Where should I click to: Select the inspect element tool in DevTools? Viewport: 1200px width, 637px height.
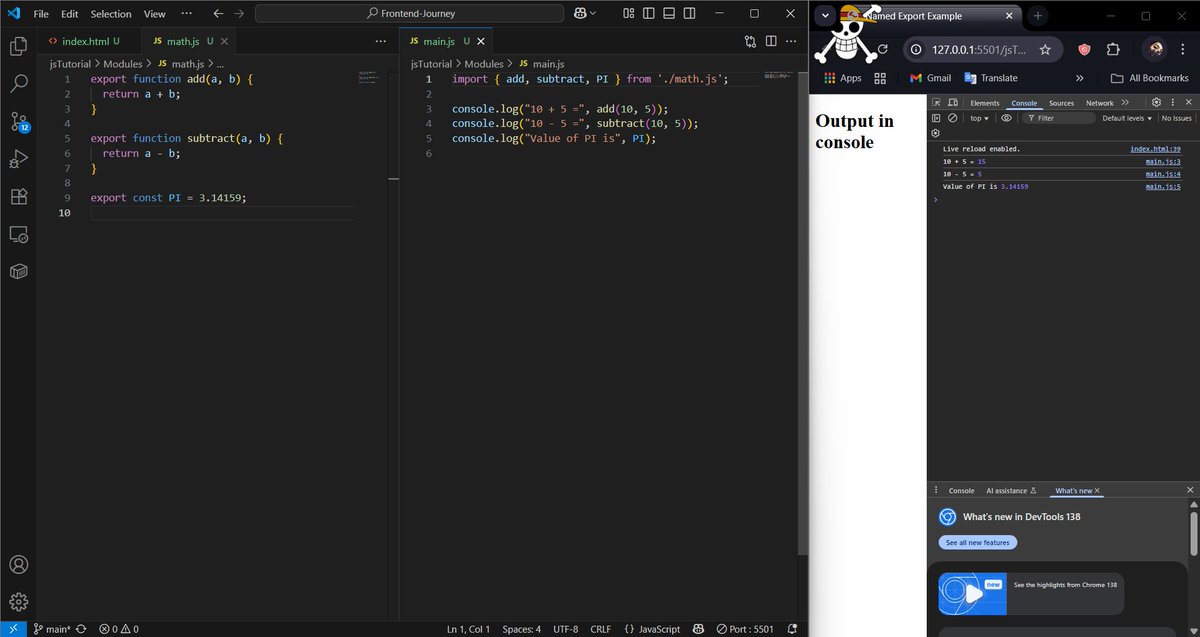click(937, 103)
